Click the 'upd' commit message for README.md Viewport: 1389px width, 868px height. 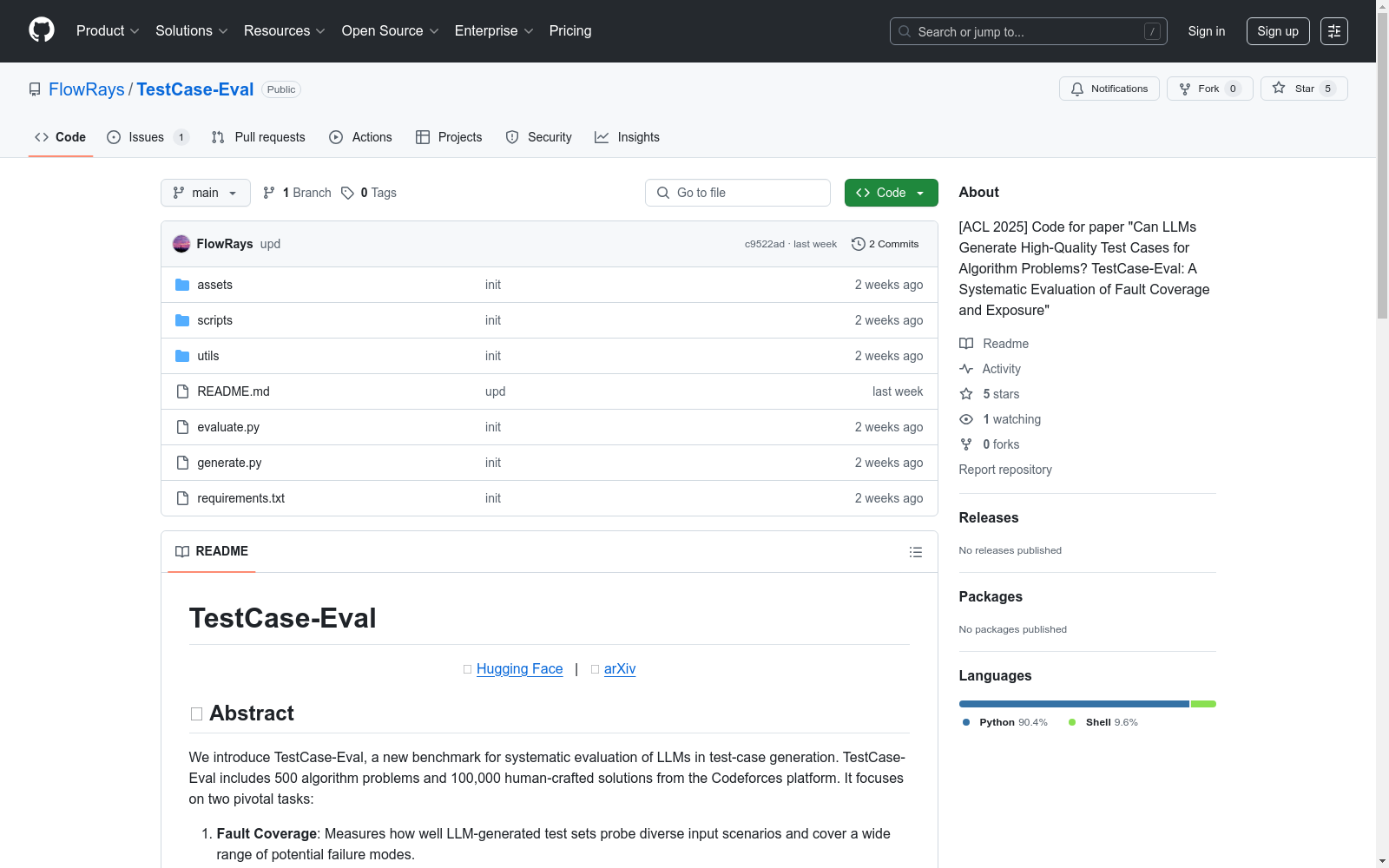[496, 391]
